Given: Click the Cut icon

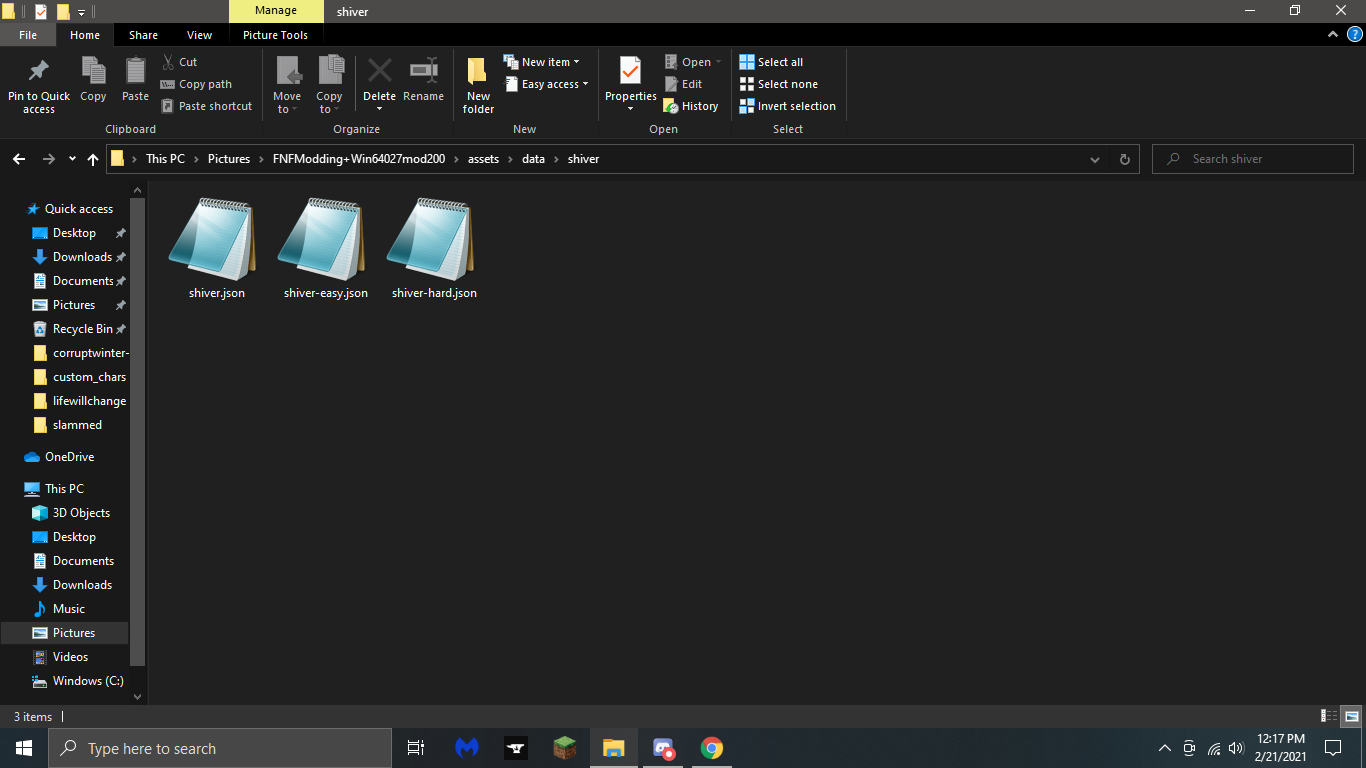Looking at the screenshot, I should click(180, 61).
